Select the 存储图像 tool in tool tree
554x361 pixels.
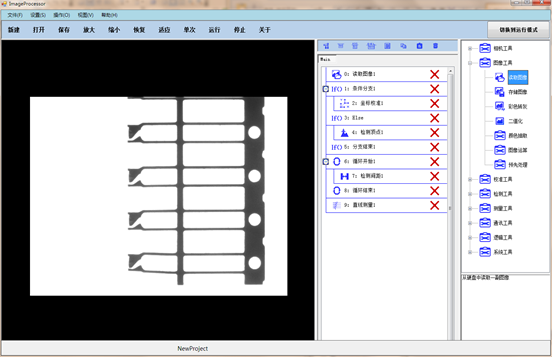517,92
